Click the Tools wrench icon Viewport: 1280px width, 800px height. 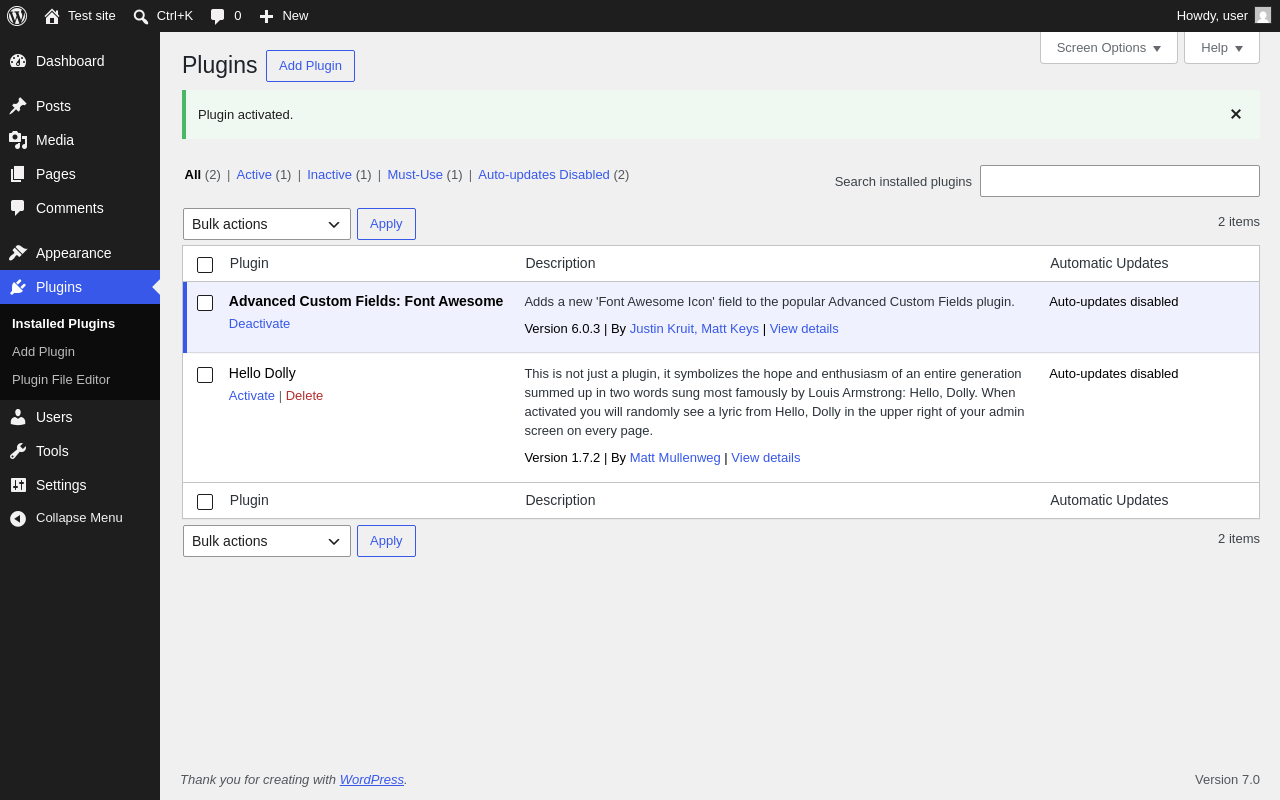[18, 451]
